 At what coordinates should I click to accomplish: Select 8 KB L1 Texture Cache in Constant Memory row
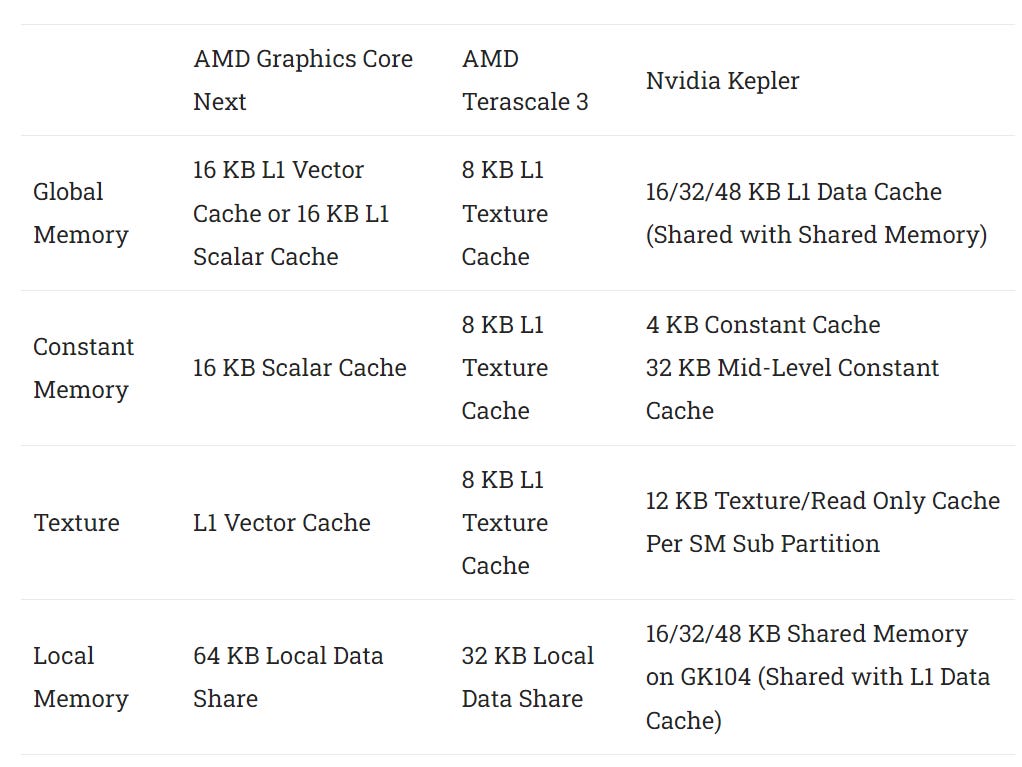505,368
